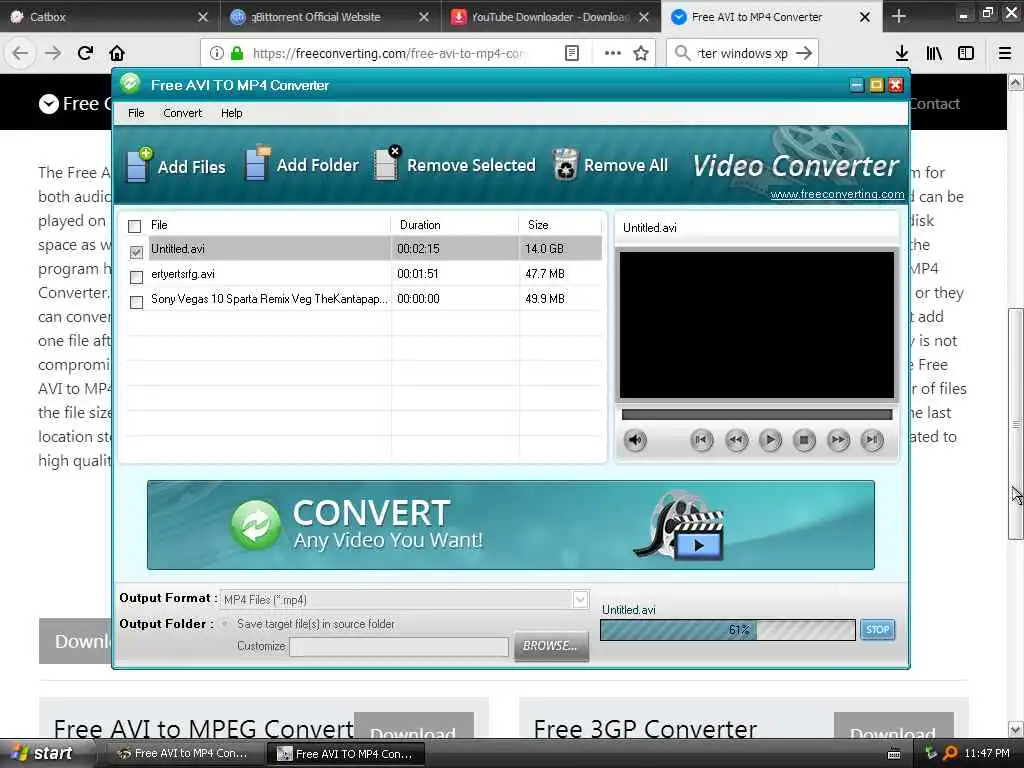Check the Sony Vegas 10 Sparta Remix checkbox
Image resolution: width=1024 pixels, height=768 pixels.
pos(136,302)
